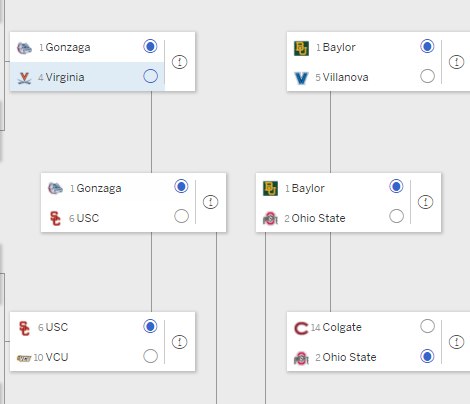Screen dimensions: 470x404
Task: Open info icon for Gonzaga vs USC matchup
Action: click(x=210, y=202)
